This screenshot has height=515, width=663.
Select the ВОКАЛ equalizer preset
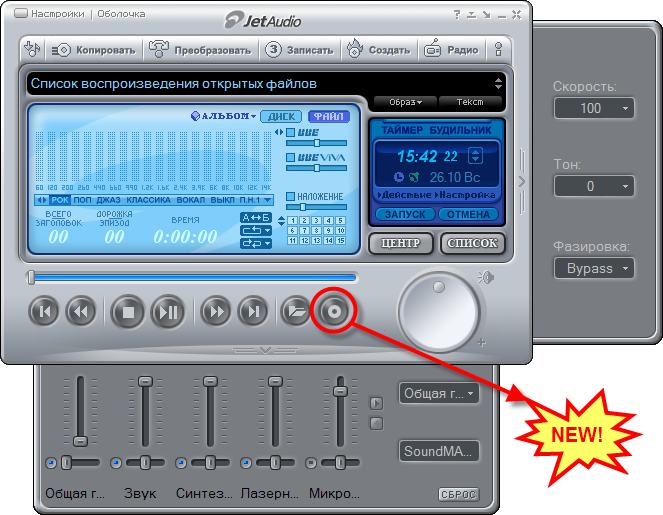tap(190, 200)
